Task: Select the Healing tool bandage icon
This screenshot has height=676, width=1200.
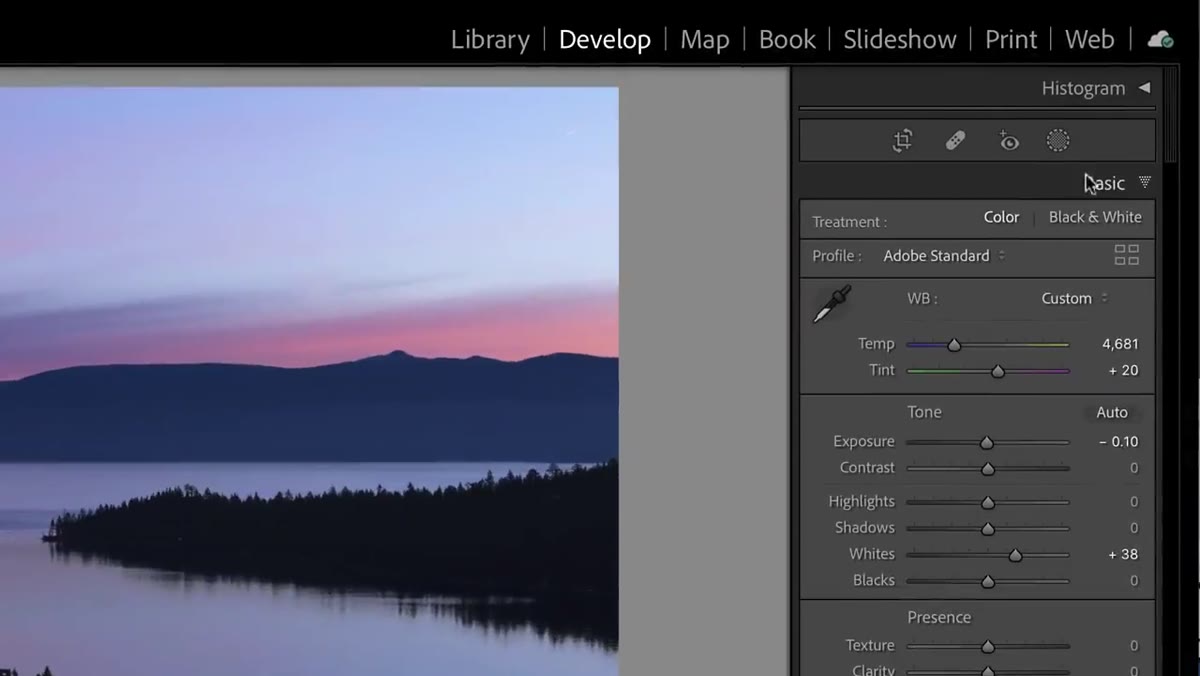Action: [955, 141]
